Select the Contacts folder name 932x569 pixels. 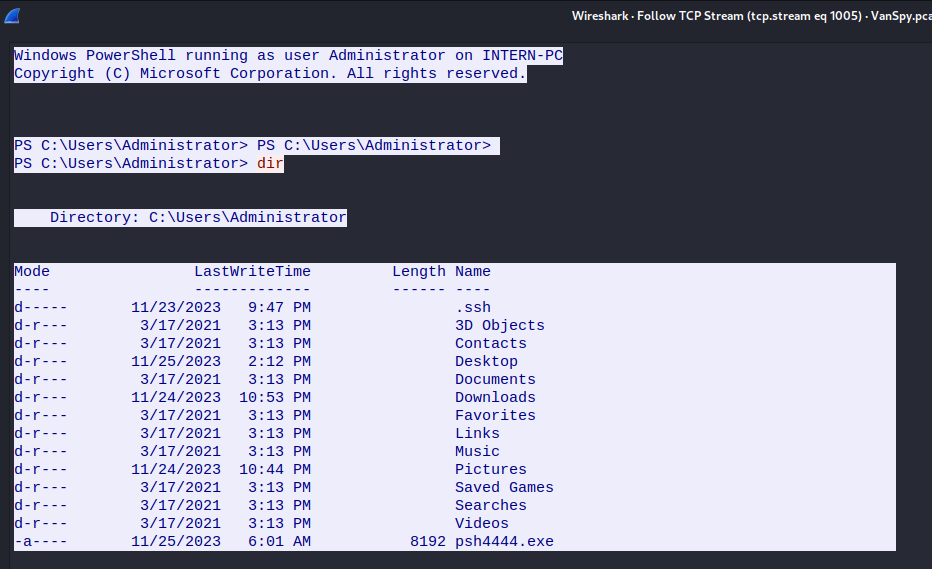click(491, 344)
